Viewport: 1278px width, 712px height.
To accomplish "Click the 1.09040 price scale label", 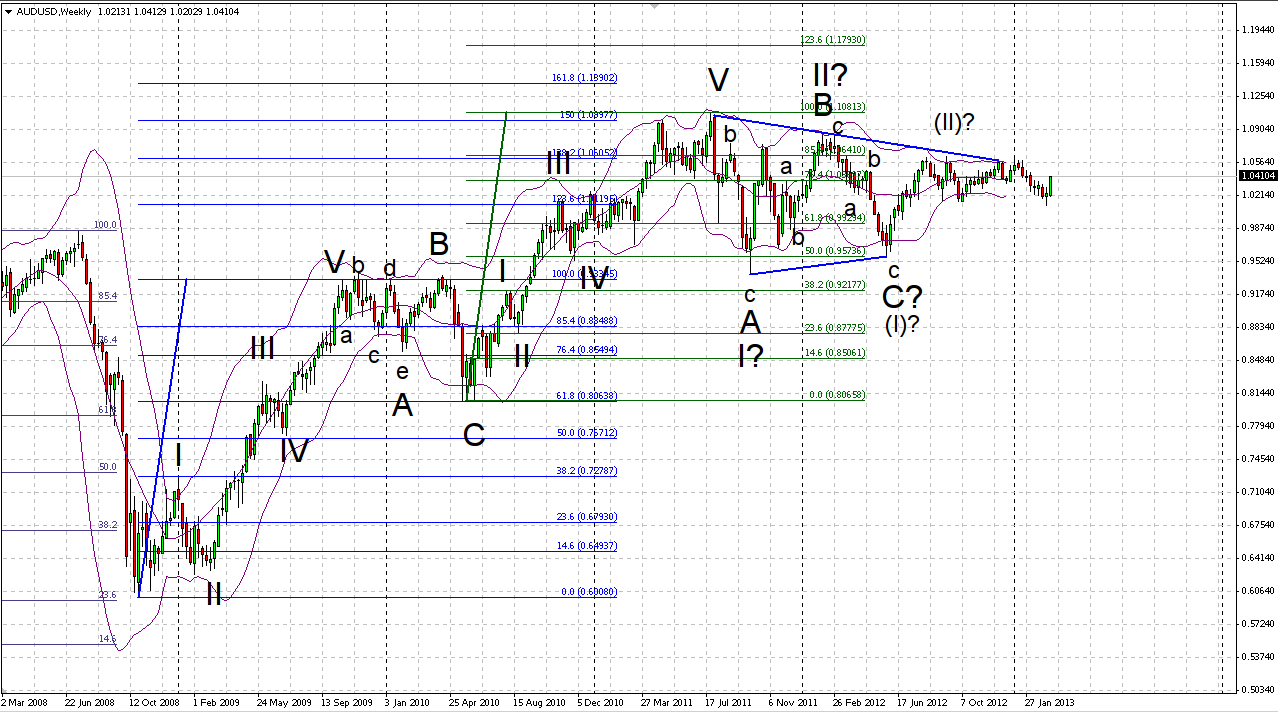I will 1256,128.
